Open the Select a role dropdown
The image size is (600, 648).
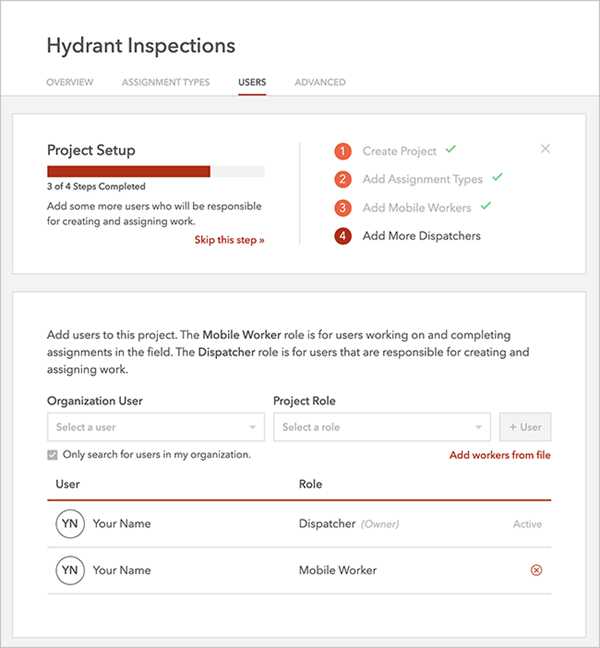[x=381, y=427]
